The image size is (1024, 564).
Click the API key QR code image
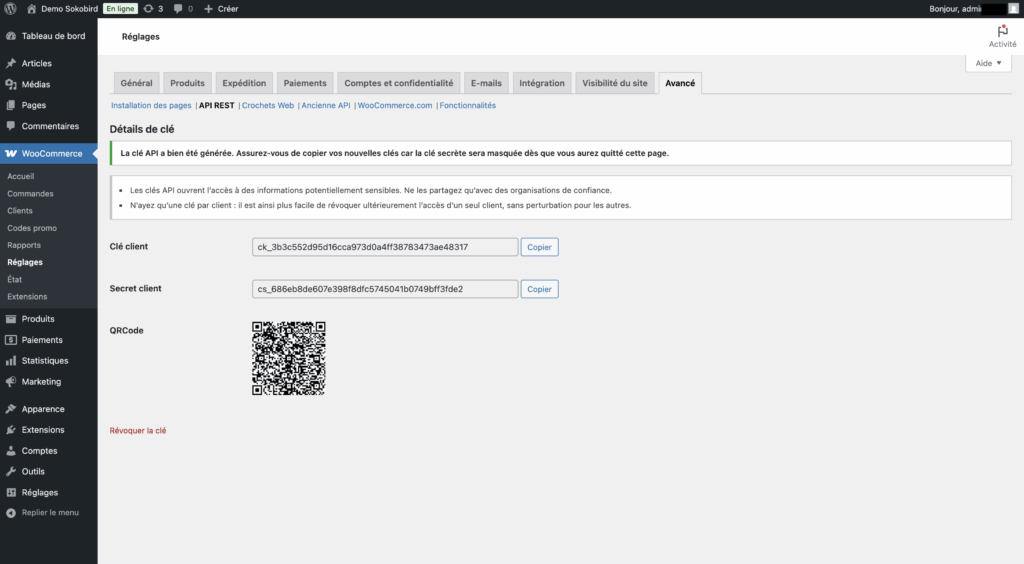tap(289, 358)
